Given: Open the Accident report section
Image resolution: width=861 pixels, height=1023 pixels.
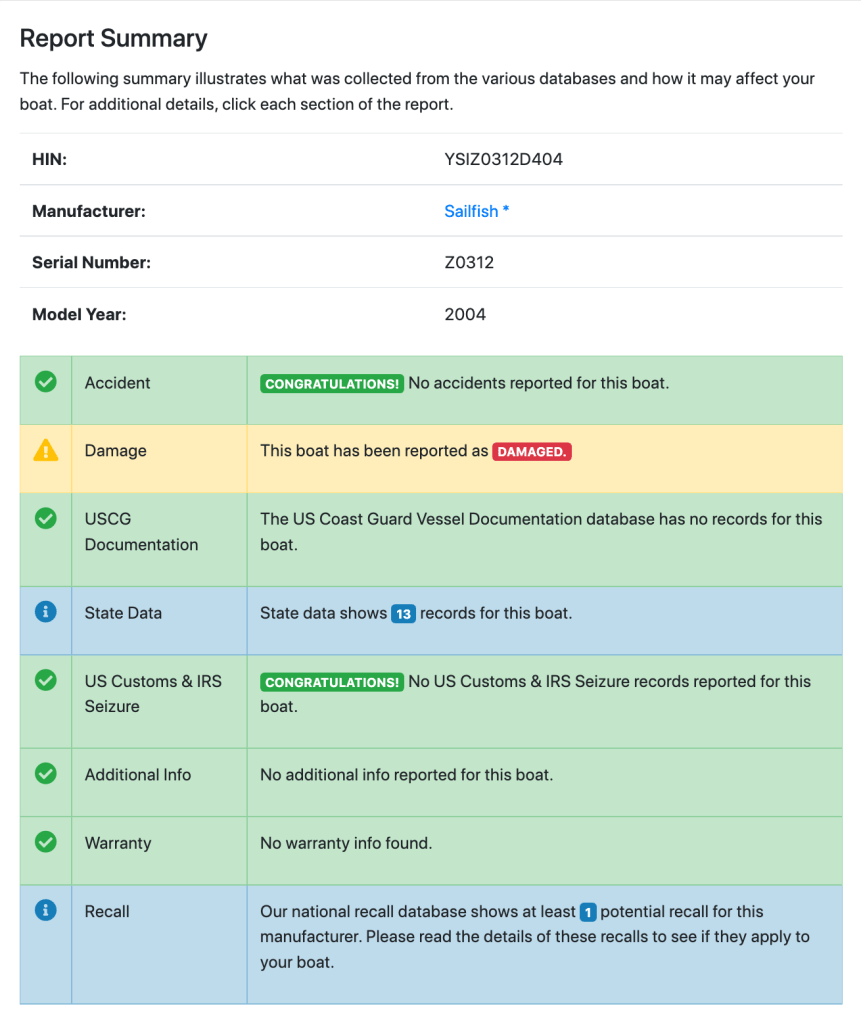Looking at the screenshot, I should click(x=118, y=383).
